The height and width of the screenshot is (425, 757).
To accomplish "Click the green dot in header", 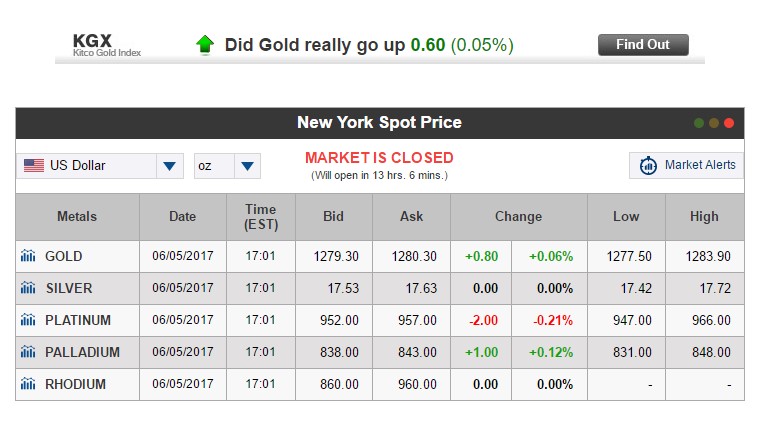I will 699,123.
